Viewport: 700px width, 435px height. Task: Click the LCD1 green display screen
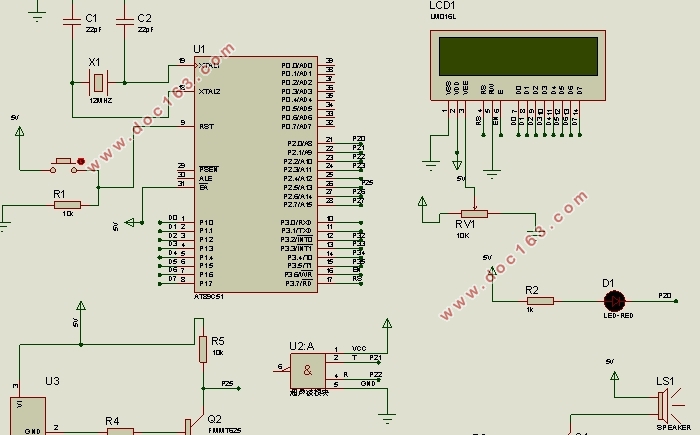coord(518,57)
